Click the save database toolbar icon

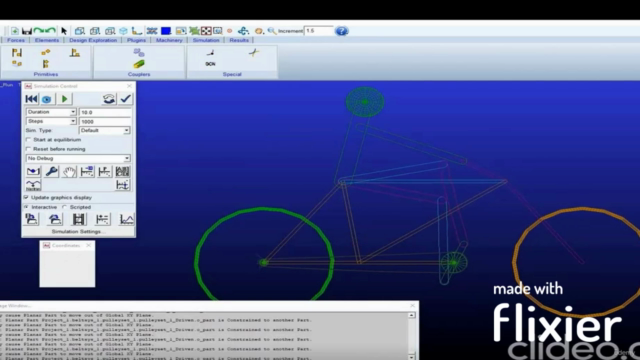tap(27, 31)
